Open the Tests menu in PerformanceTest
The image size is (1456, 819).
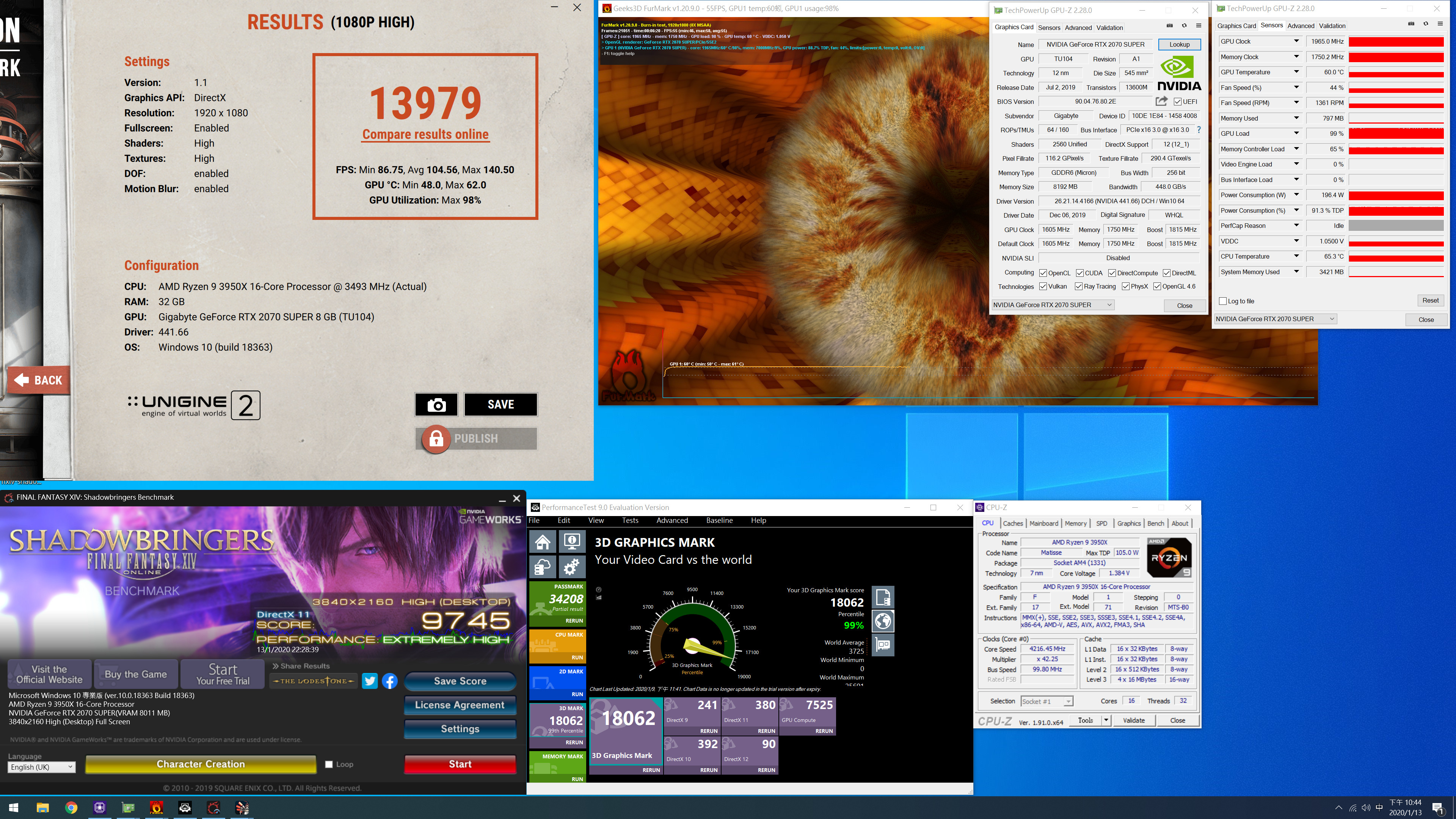click(x=630, y=521)
